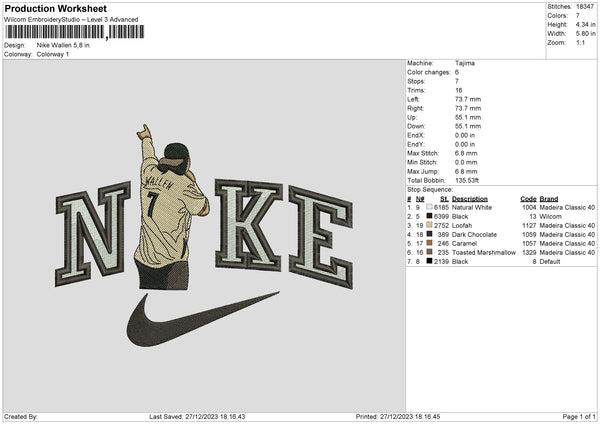Click the Max Stitch value 6.8 mm
The width and height of the screenshot is (600, 424).
point(466,153)
